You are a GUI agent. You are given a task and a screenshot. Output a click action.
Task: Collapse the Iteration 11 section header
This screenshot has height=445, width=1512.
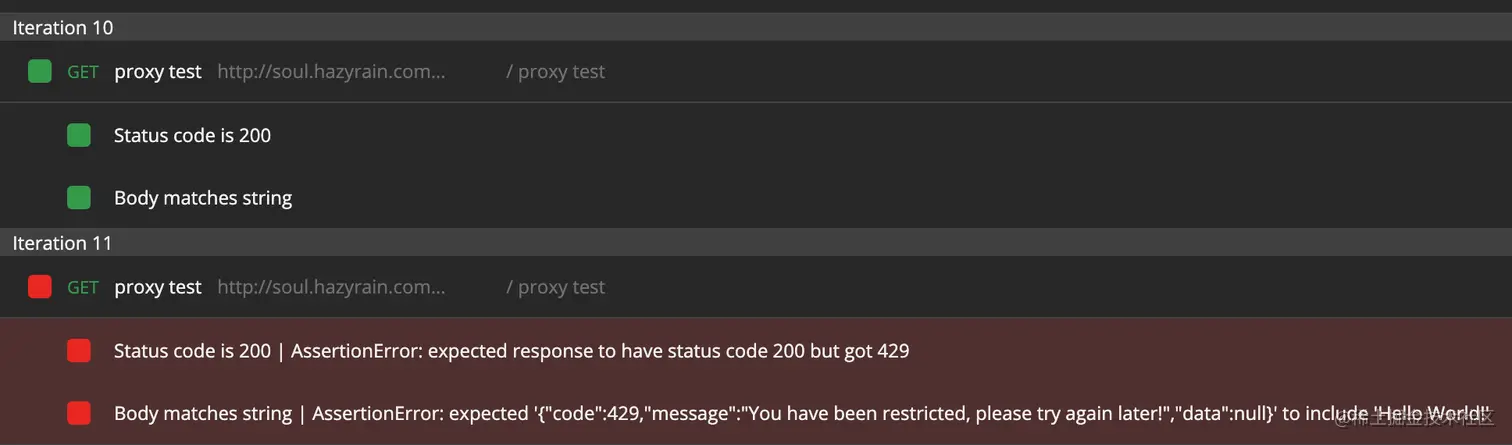coord(63,243)
